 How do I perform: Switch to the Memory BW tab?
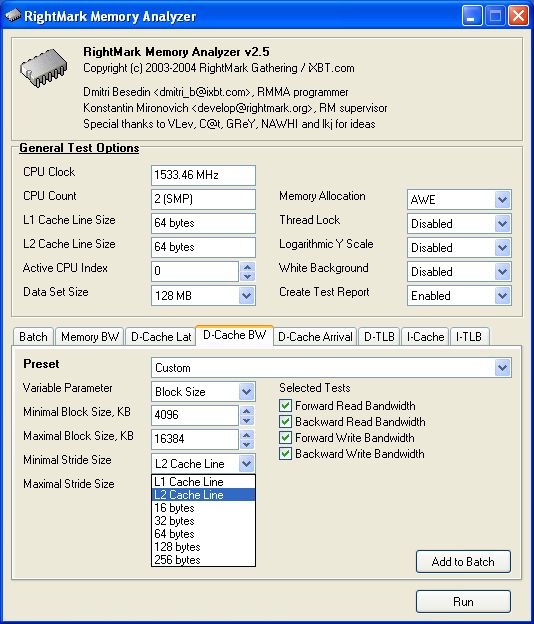click(90, 337)
